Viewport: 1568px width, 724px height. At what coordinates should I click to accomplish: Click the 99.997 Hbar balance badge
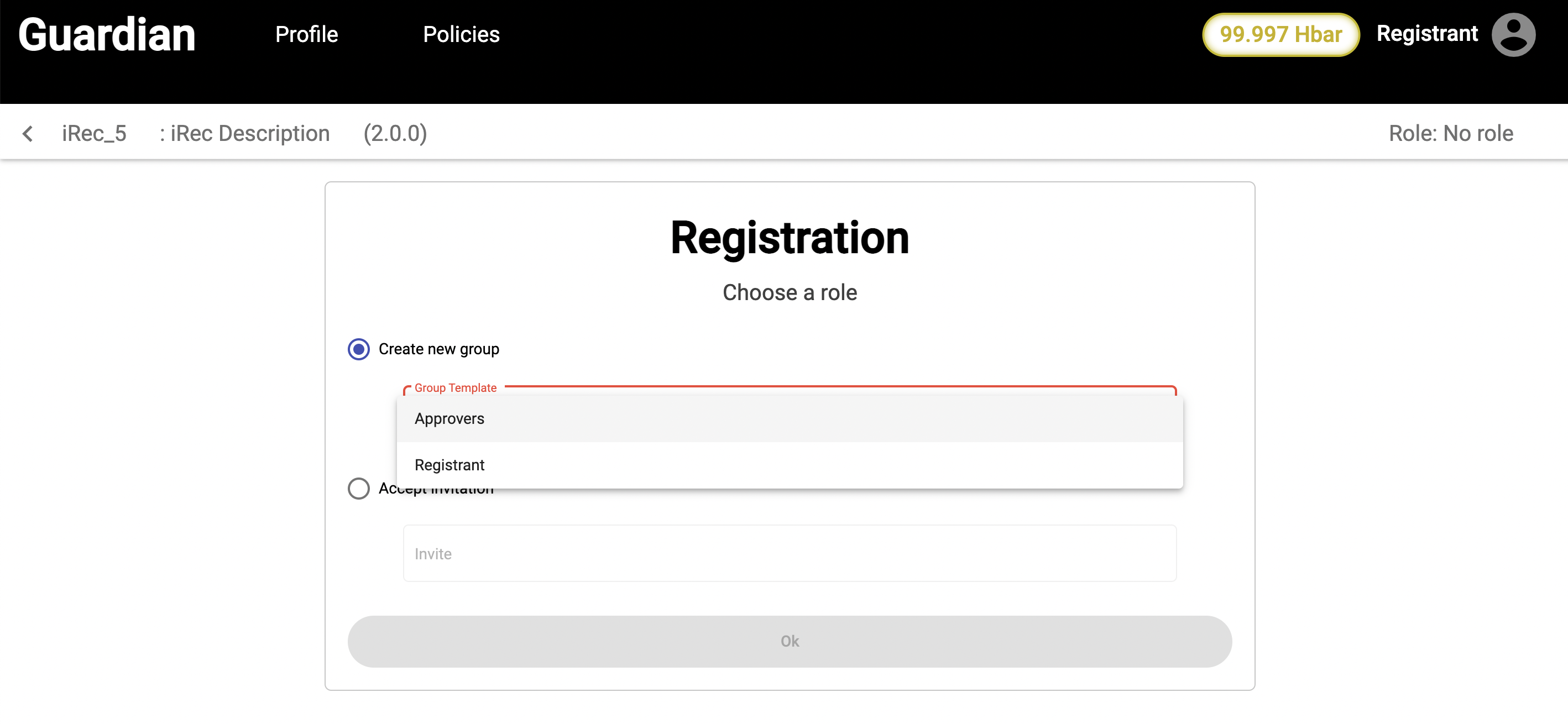[1280, 35]
